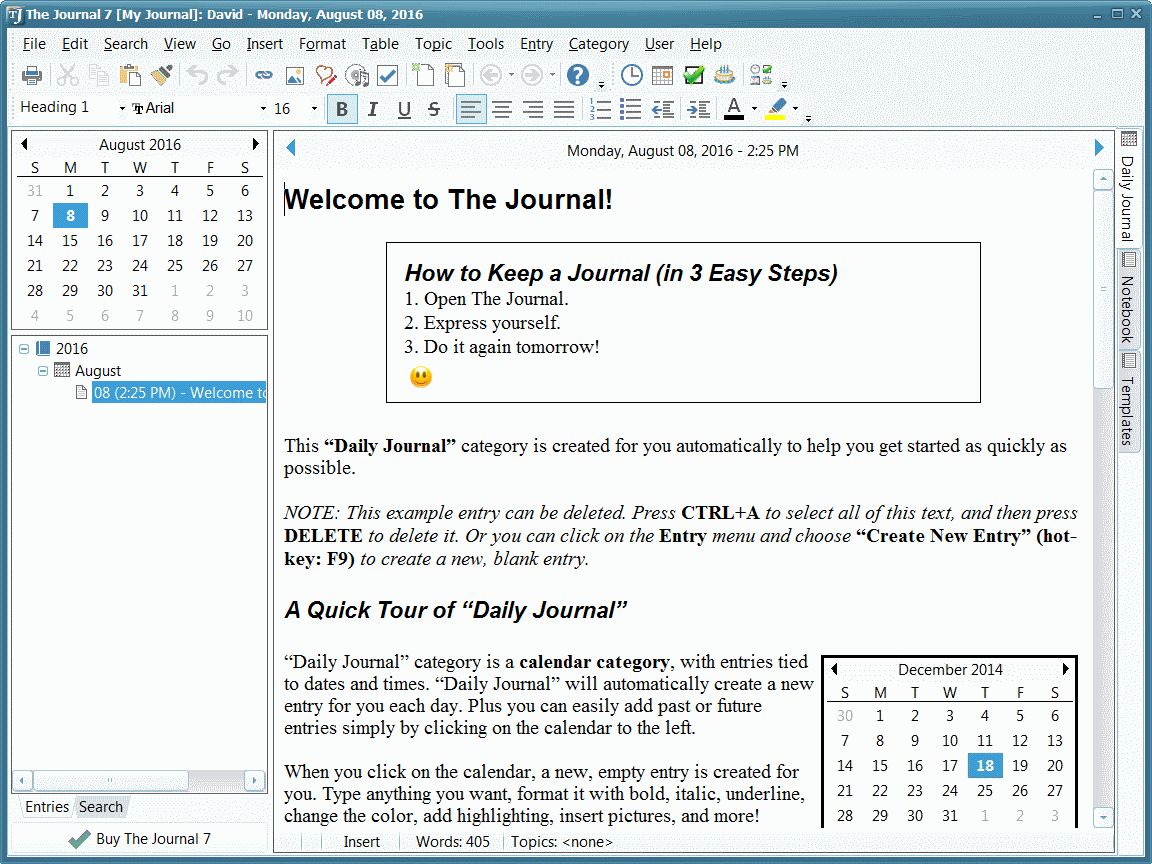The width and height of the screenshot is (1152, 864).
Task: Click the Insert mode status bar indicator
Action: [x=361, y=842]
